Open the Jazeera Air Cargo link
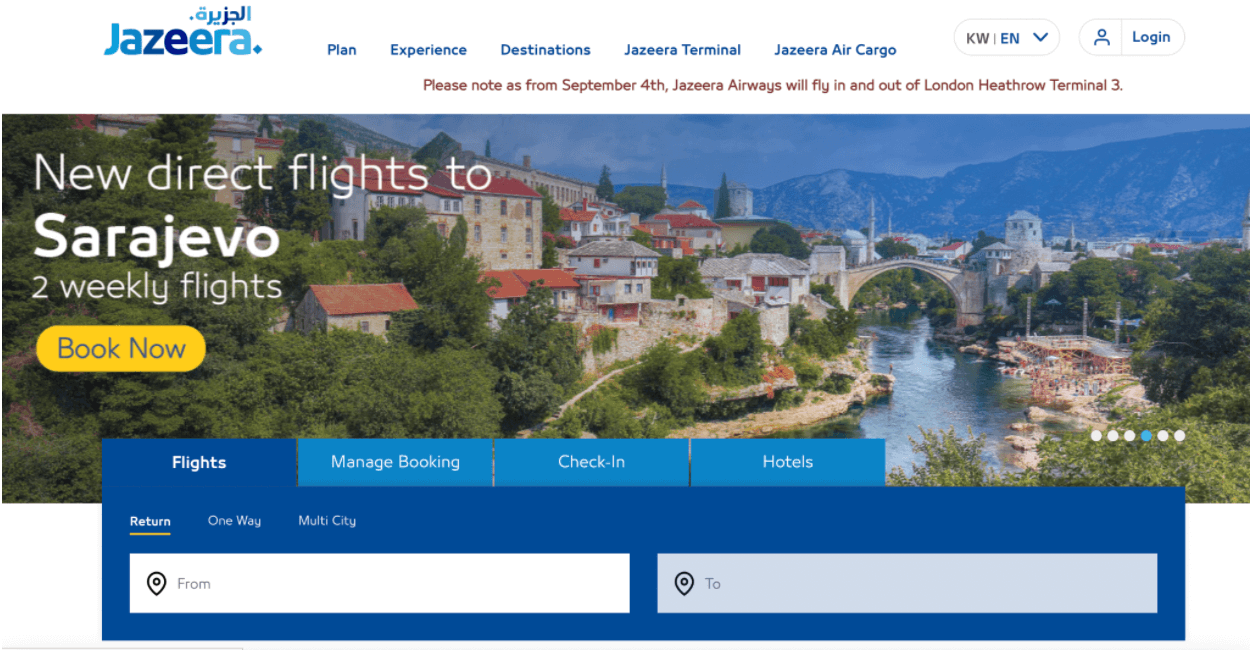The height and width of the screenshot is (650, 1258). tap(835, 49)
